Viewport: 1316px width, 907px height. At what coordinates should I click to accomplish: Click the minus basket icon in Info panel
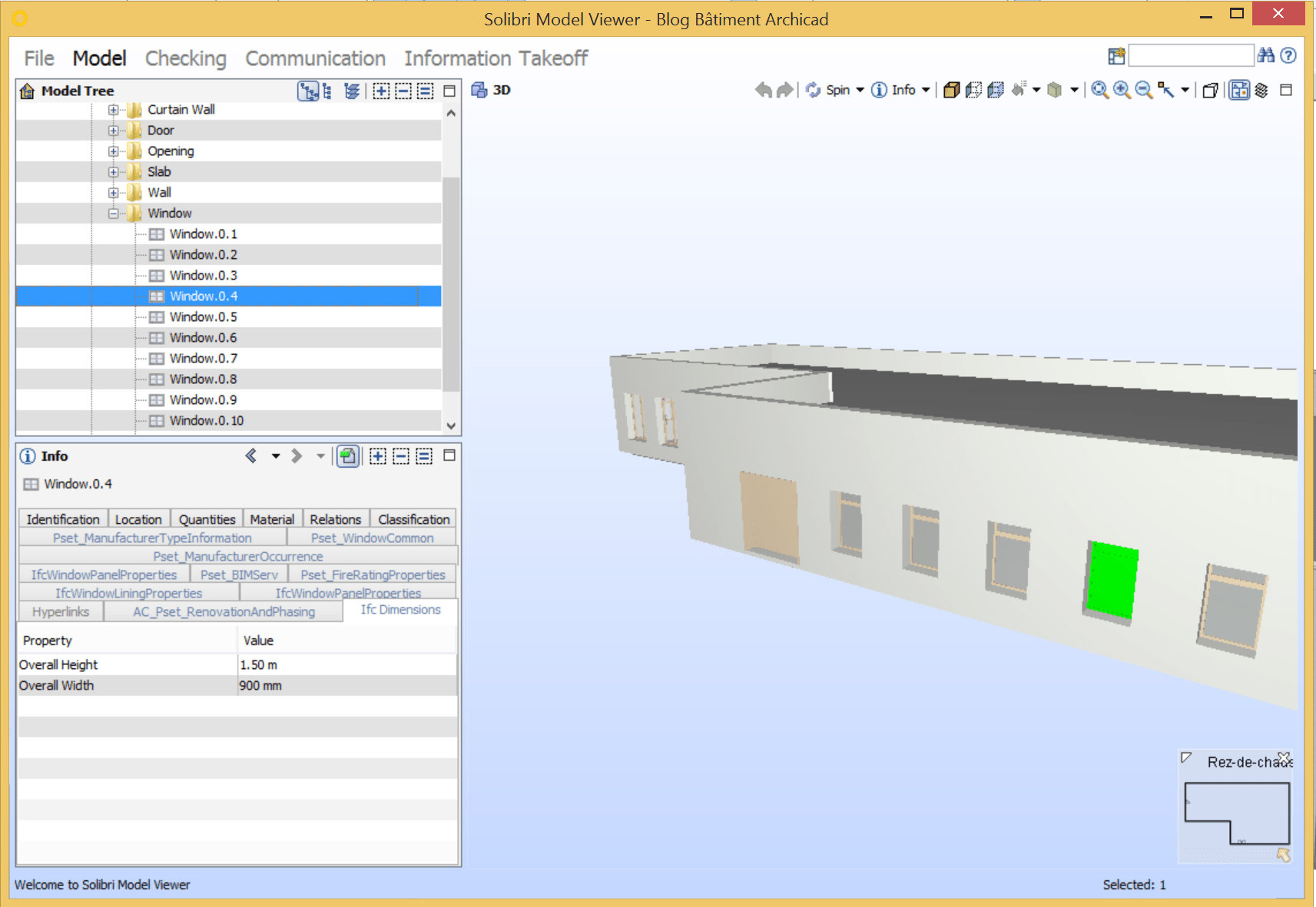401,456
